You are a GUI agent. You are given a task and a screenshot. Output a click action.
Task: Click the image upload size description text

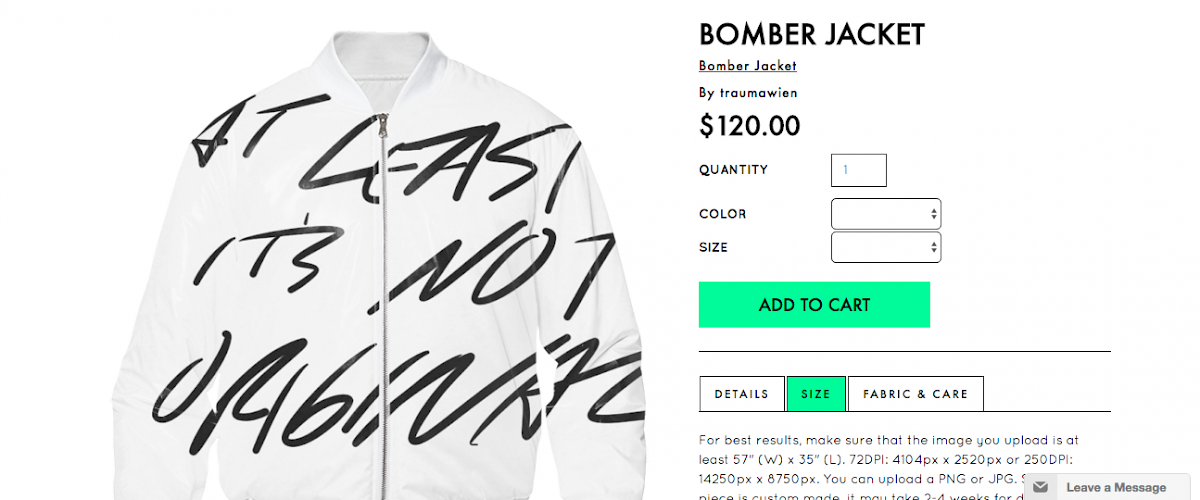(x=890, y=458)
